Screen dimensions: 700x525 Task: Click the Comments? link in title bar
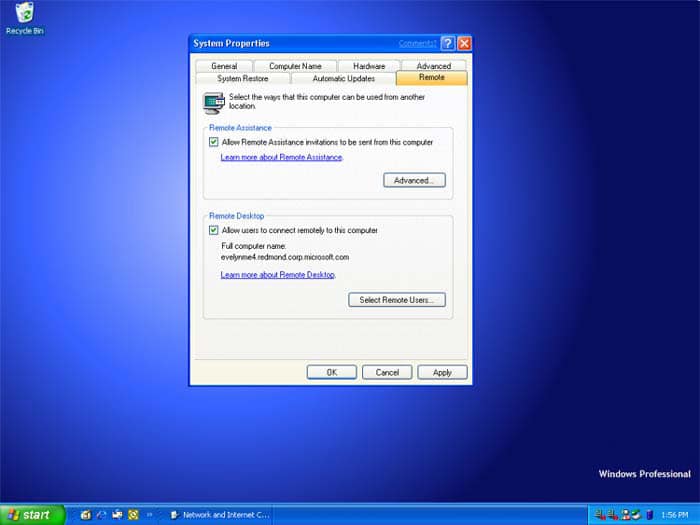(x=417, y=43)
